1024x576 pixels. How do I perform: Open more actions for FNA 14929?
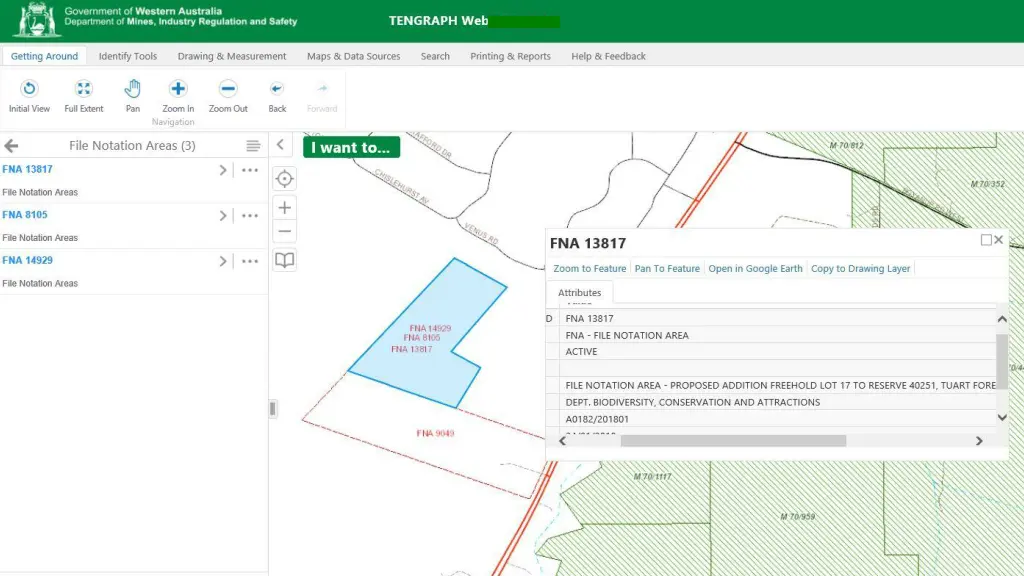click(249, 261)
